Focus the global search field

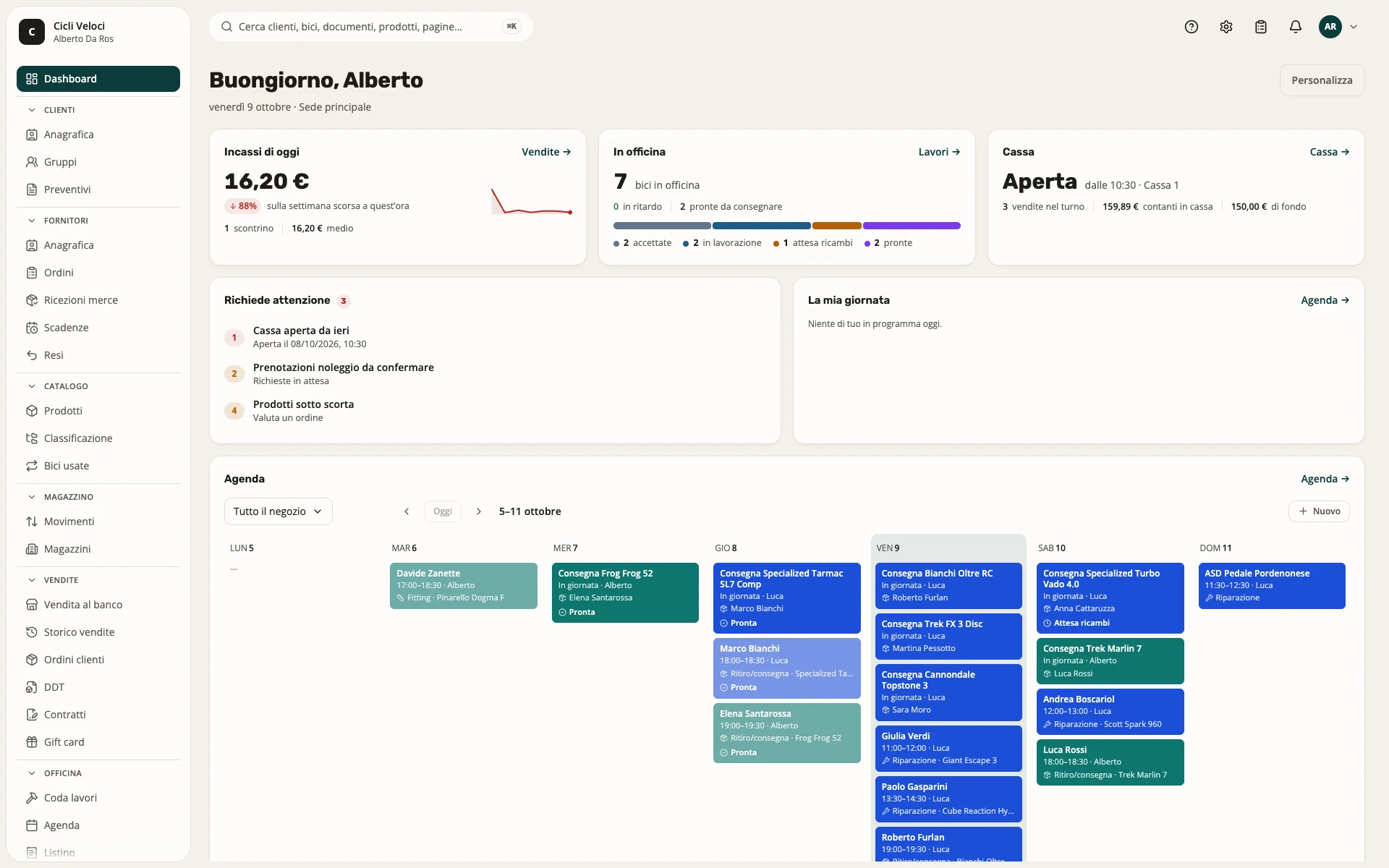370,27
